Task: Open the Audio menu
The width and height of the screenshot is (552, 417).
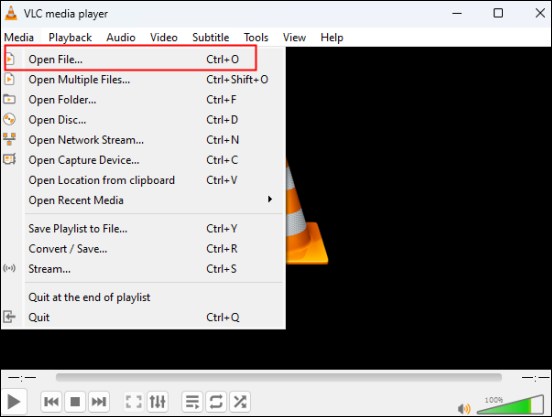Action: [121, 37]
